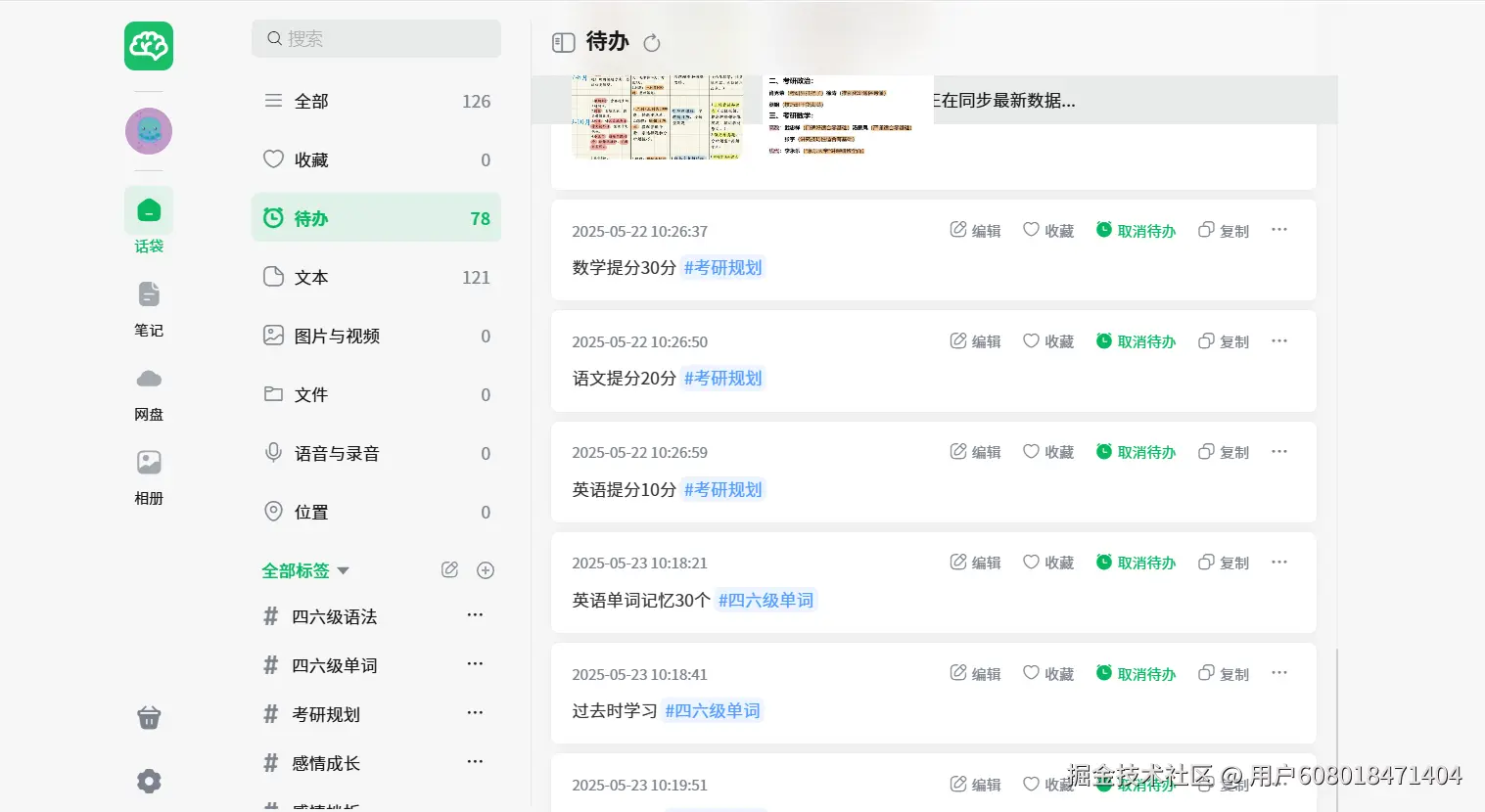Expand the 全部标签 dropdown arrow
This screenshot has width=1485, height=812.
click(x=344, y=570)
